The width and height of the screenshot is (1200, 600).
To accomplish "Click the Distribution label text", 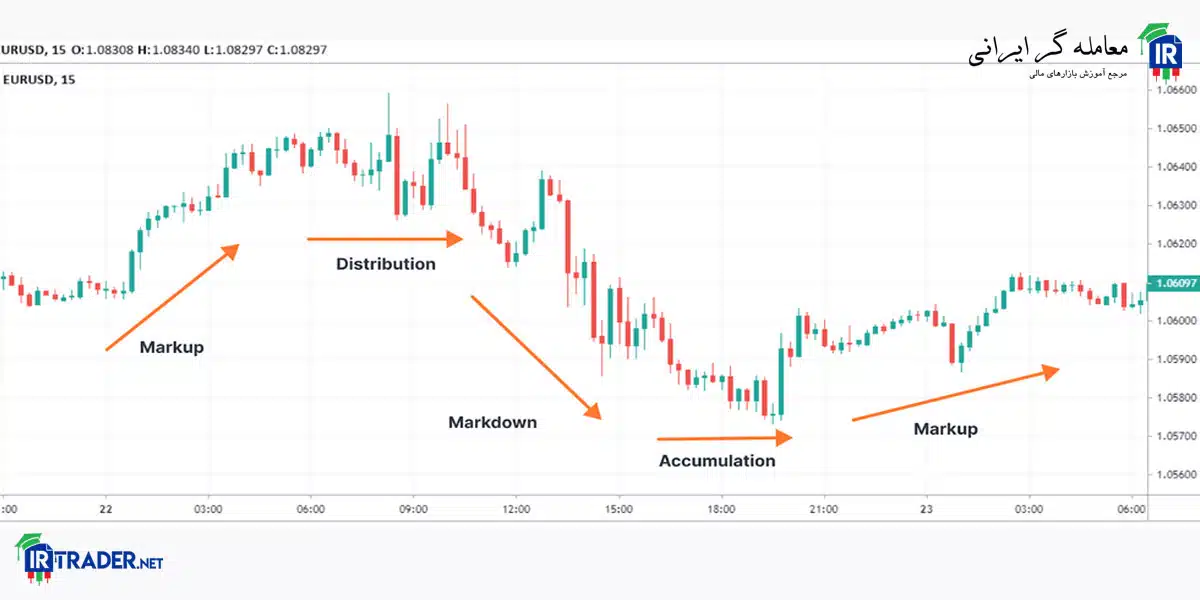I will (x=386, y=264).
